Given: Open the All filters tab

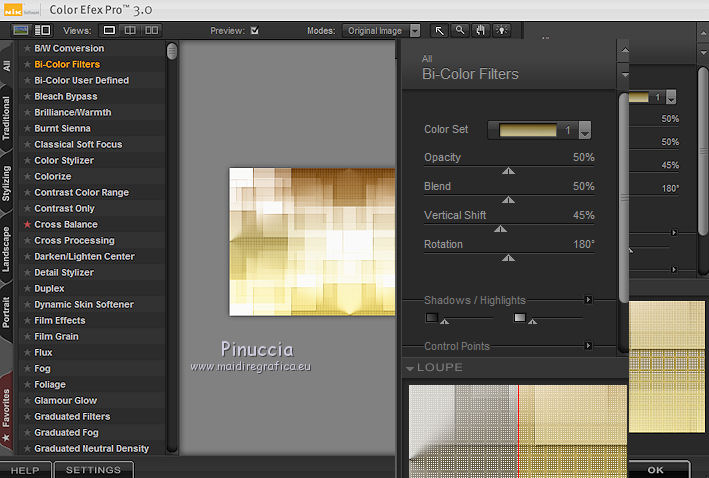Looking at the screenshot, I should pos(6,66).
